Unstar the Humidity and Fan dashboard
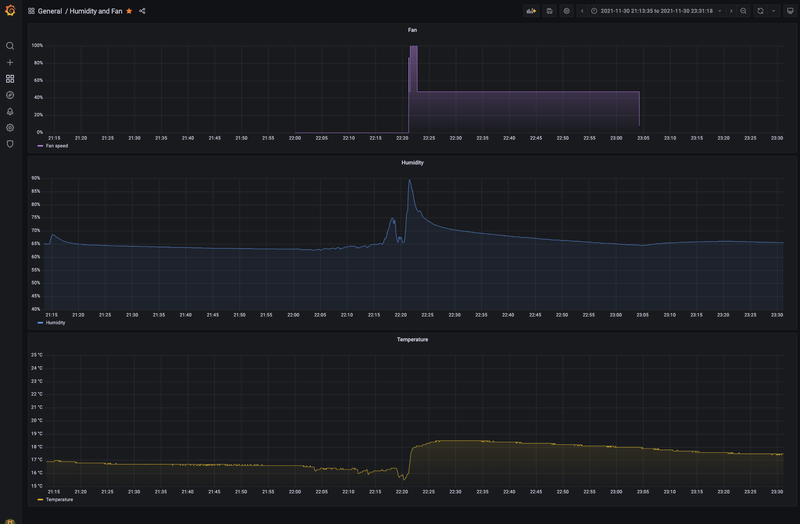 (129, 11)
